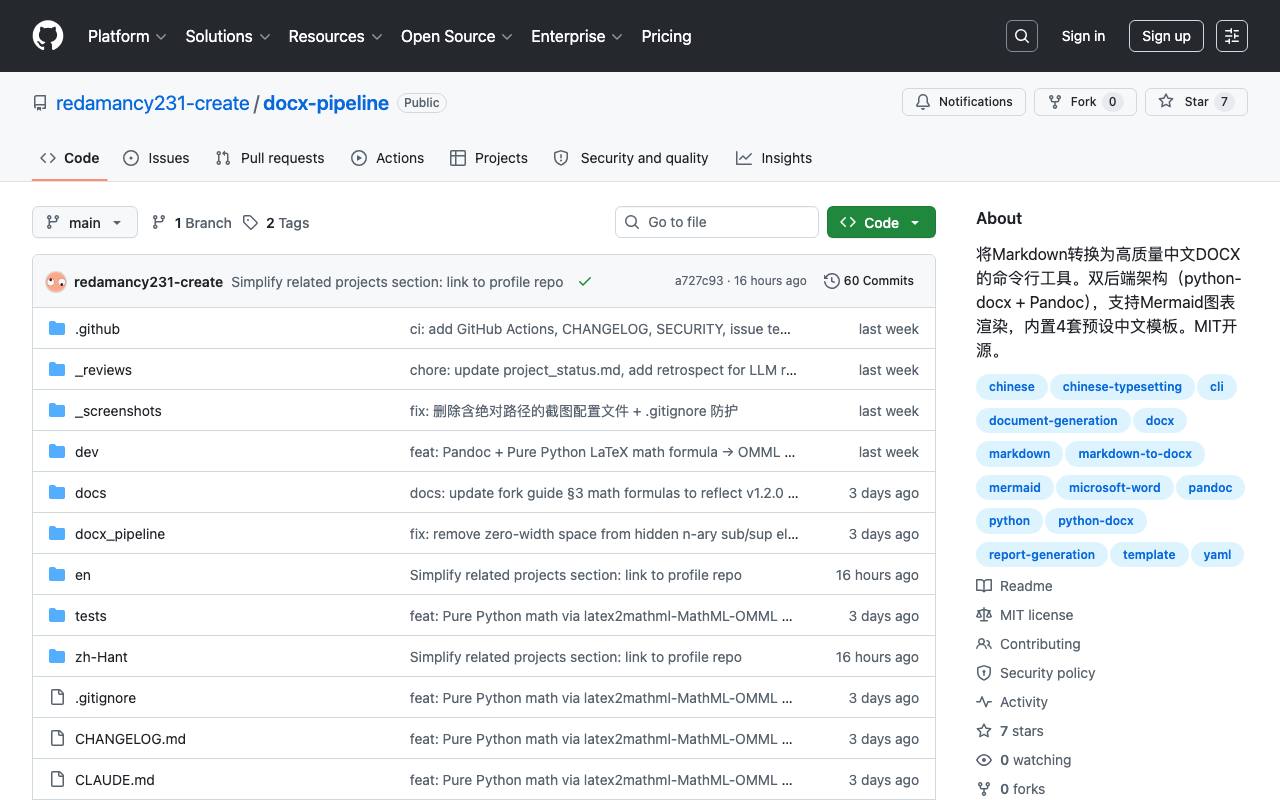The height and width of the screenshot is (800, 1280).
Task: Click the redamancy231-create avatar in the commit row
Action: tap(56, 282)
